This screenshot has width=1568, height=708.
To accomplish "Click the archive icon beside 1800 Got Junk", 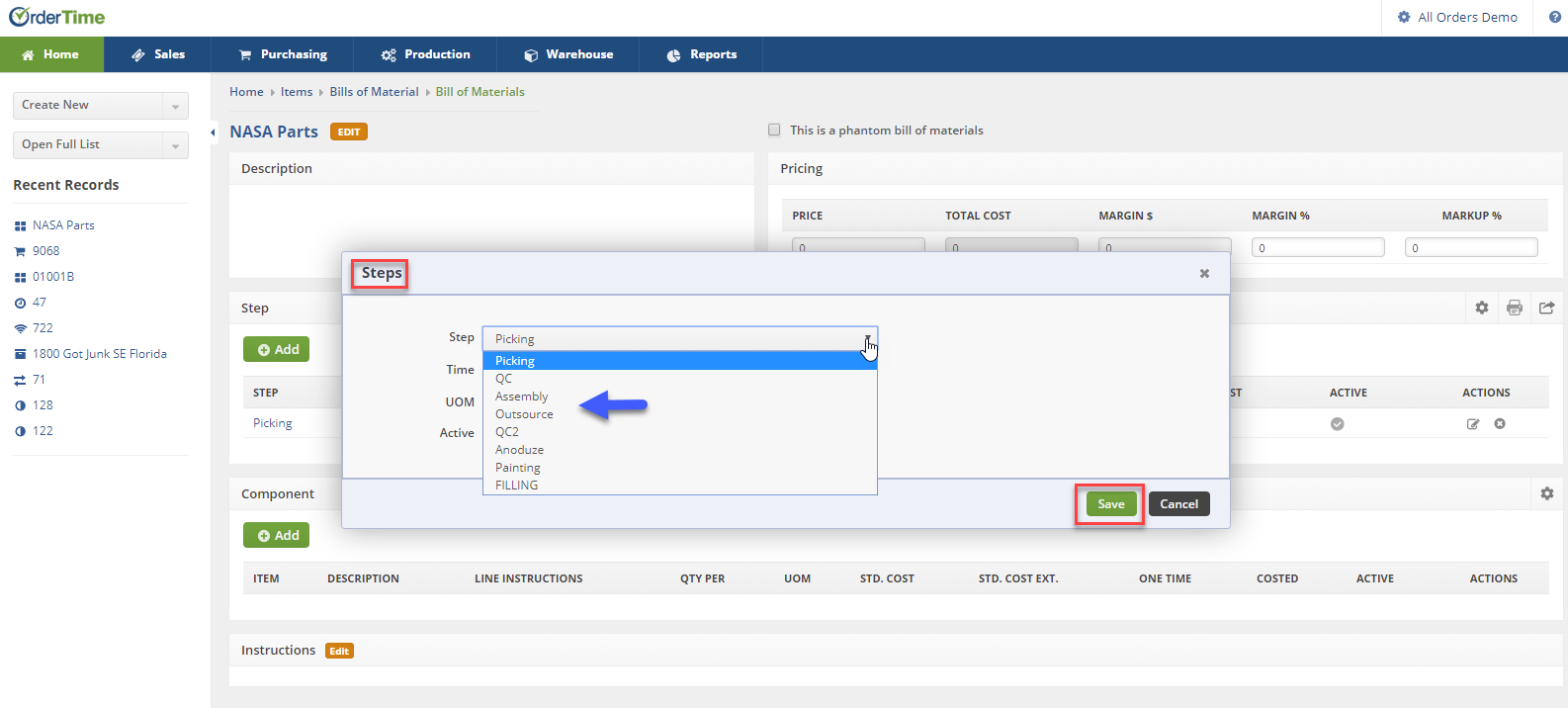I will click(20, 354).
